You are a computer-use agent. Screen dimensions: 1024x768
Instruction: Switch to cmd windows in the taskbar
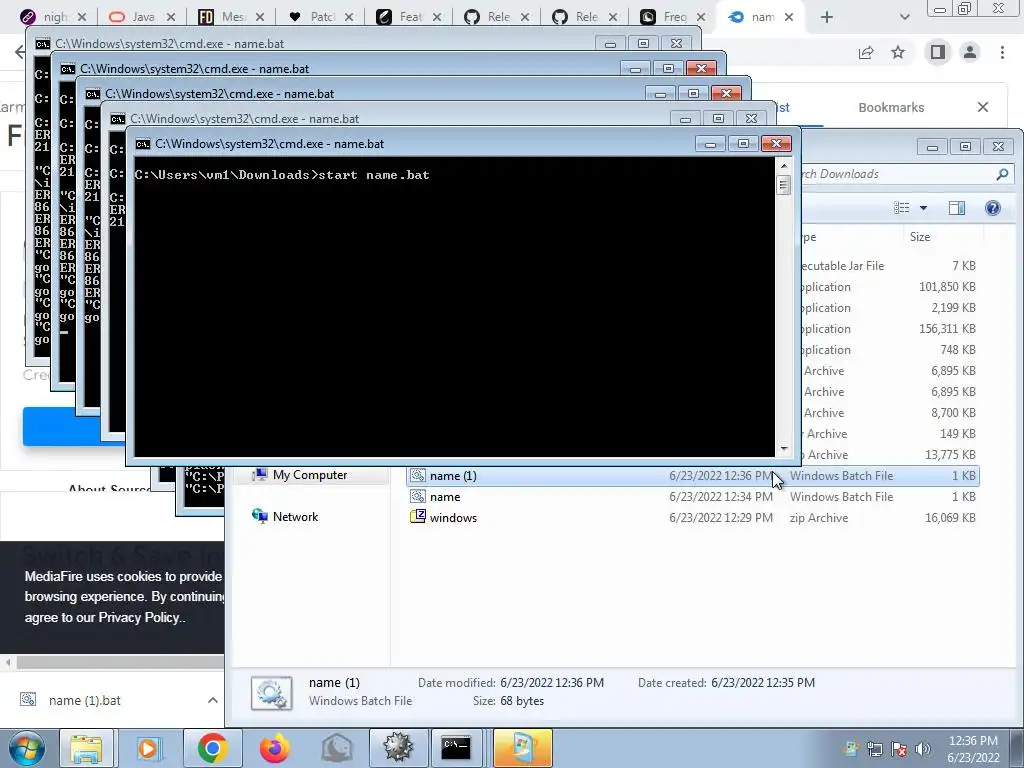[456, 748]
